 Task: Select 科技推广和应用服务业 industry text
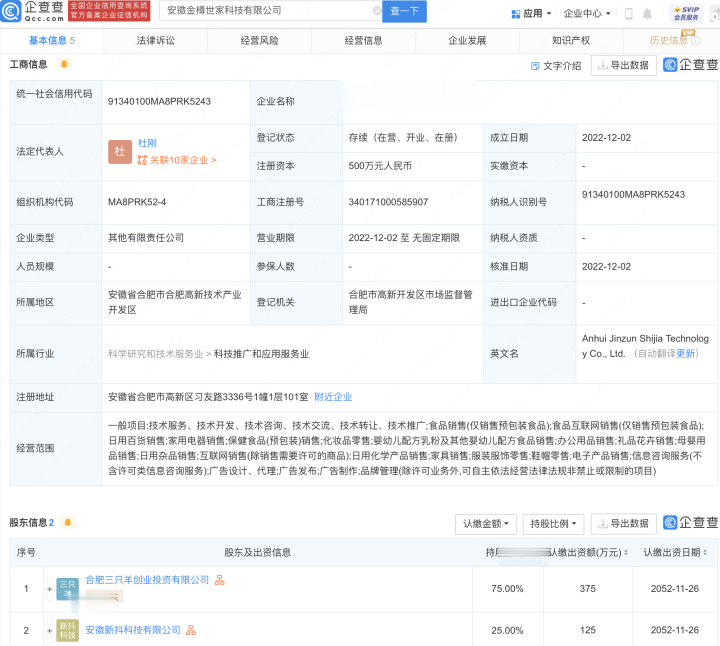(261, 354)
